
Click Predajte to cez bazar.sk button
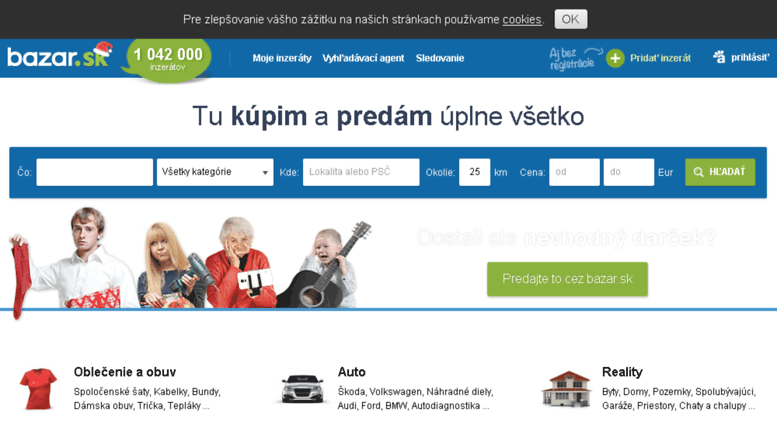pos(567,279)
